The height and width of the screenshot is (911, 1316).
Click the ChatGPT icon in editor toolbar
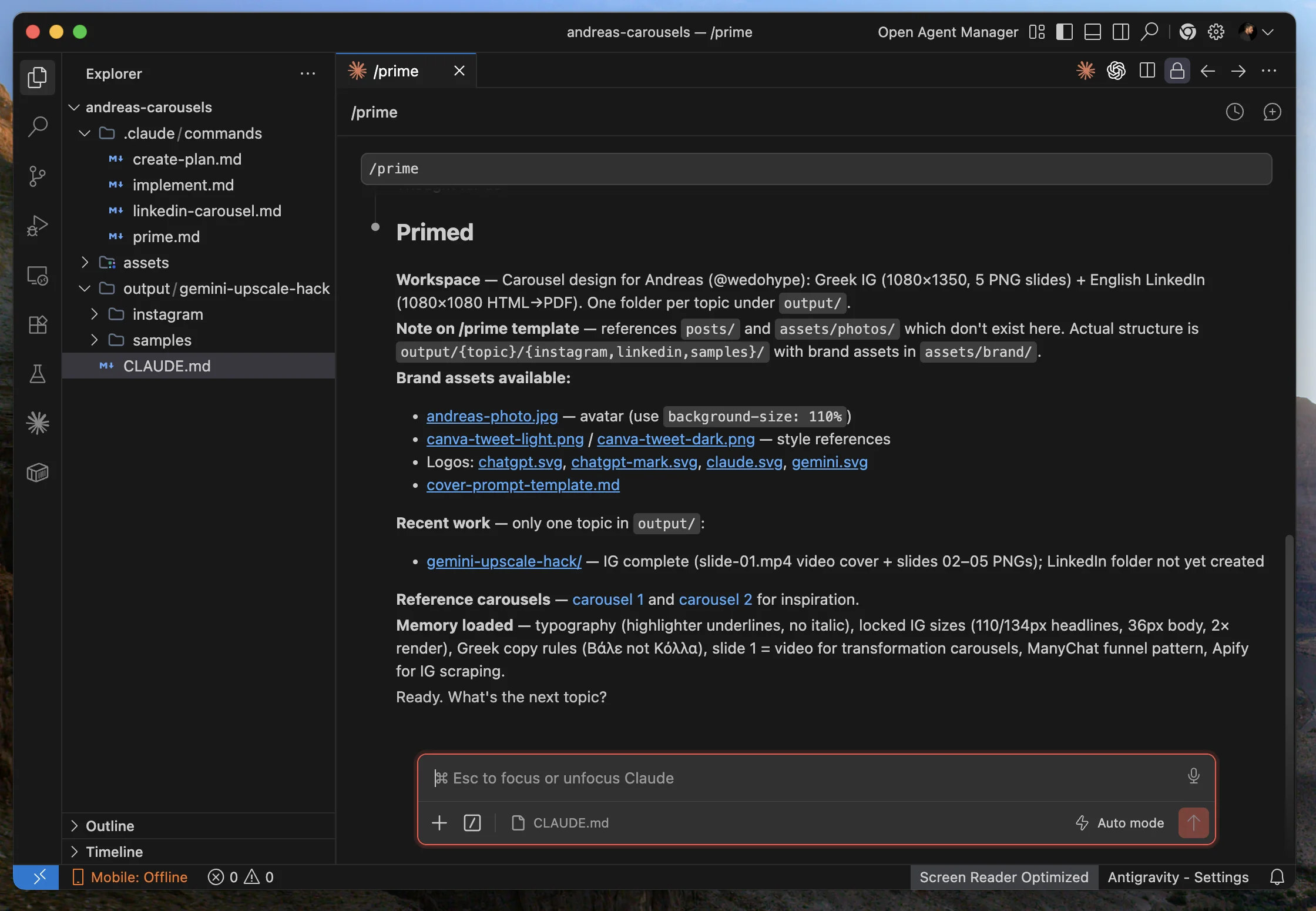1116,71
